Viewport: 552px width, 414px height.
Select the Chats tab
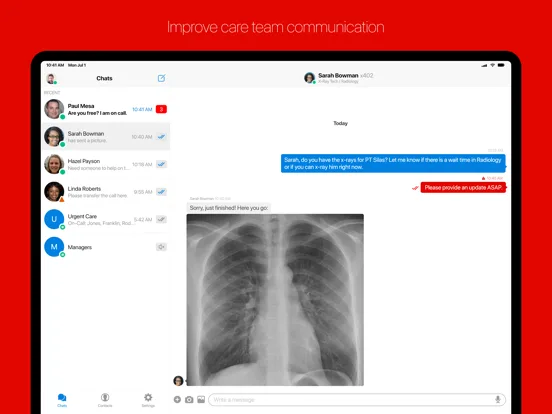pos(62,400)
